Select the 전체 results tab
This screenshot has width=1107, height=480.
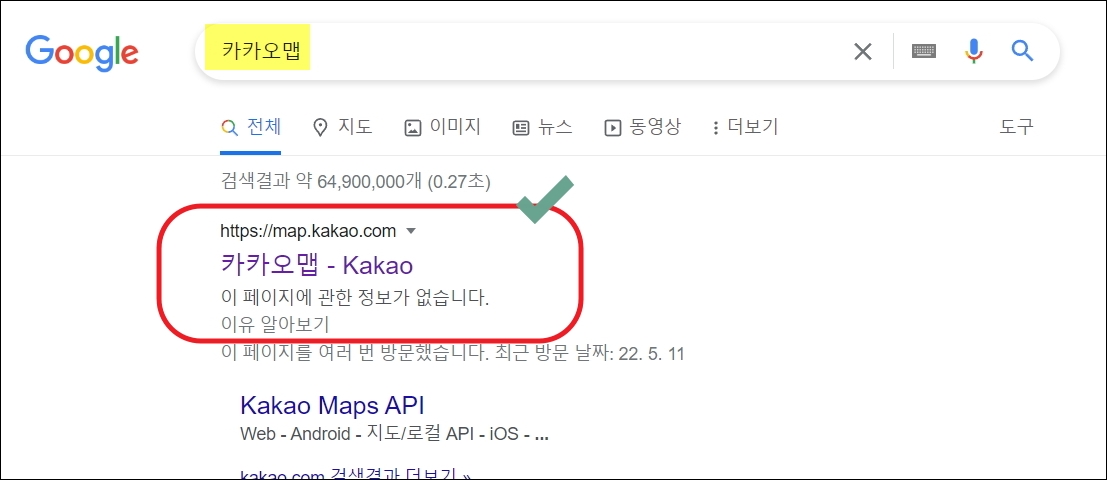[x=251, y=127]
